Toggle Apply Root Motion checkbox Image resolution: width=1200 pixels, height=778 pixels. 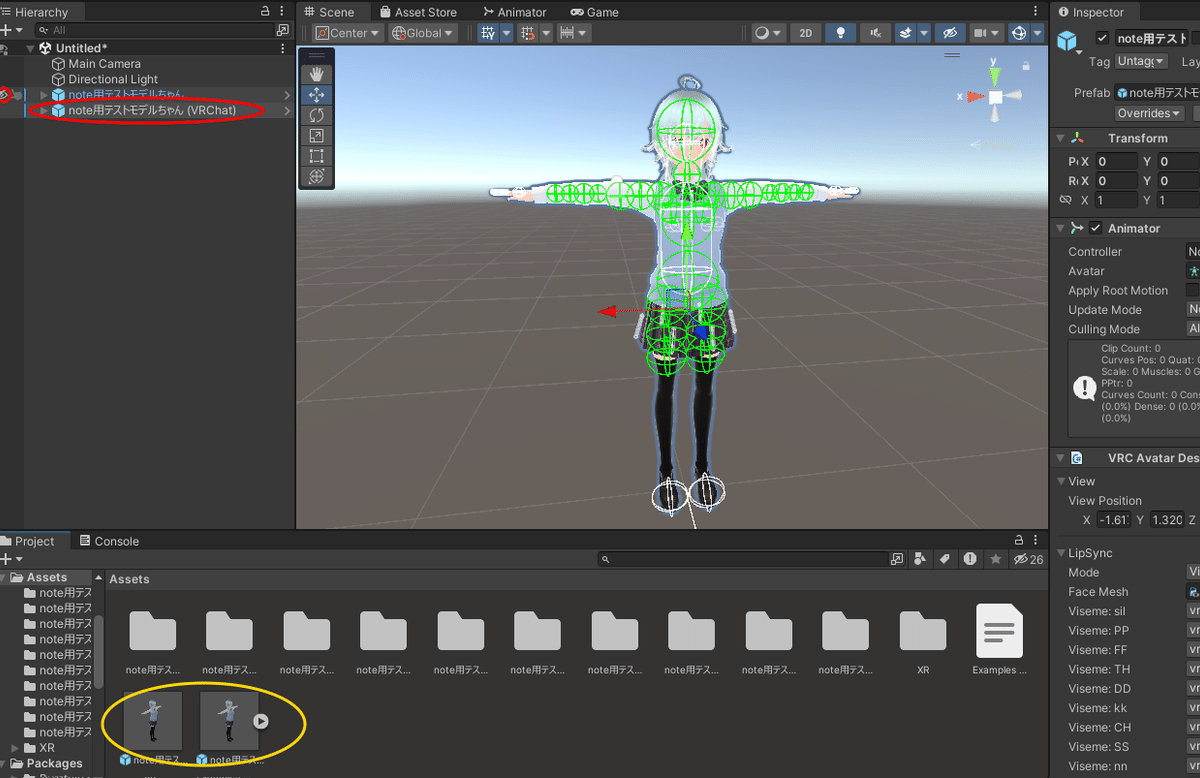pyautogui.click(x=1192, y=290)
